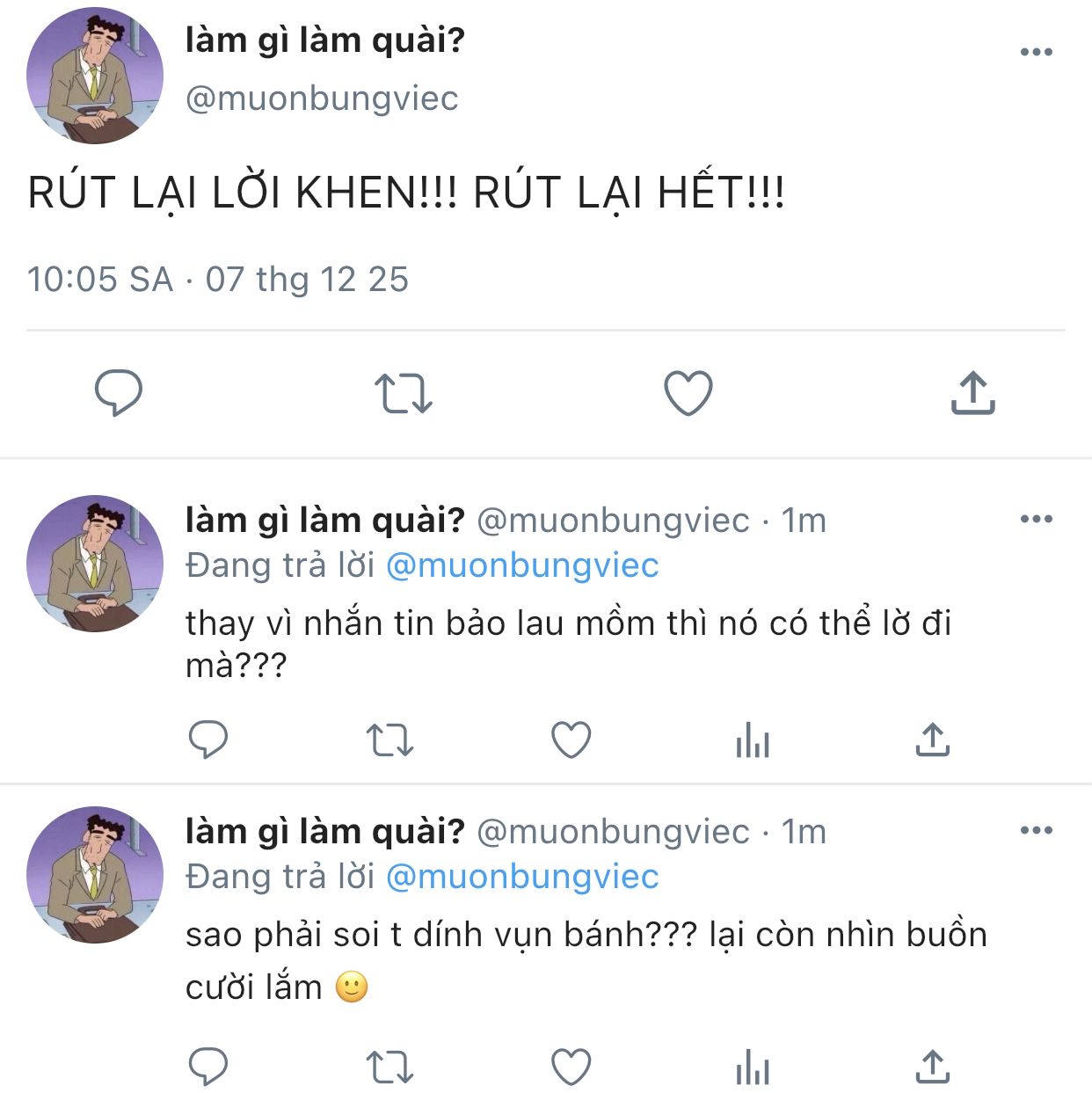Reply to the 'lau mồm' tweet
Viewport: 1092px width, 1093px height.
208,740
